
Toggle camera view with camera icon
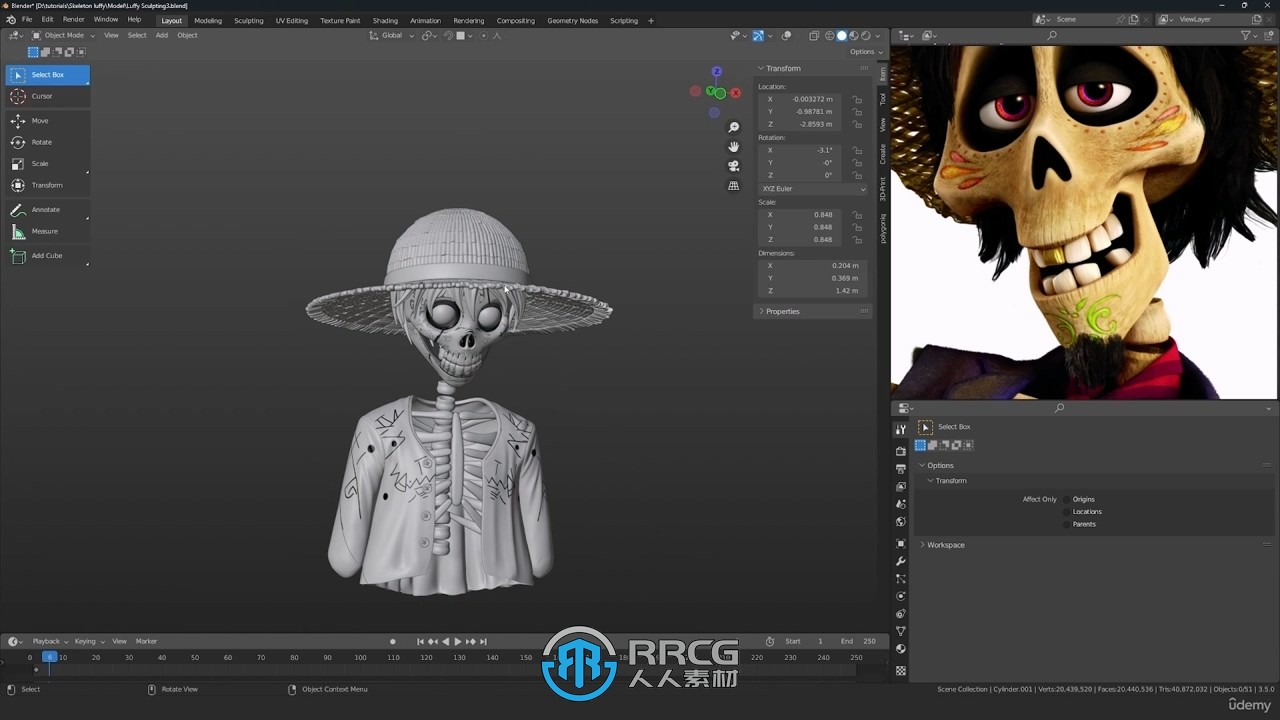(x=734, y=166)
